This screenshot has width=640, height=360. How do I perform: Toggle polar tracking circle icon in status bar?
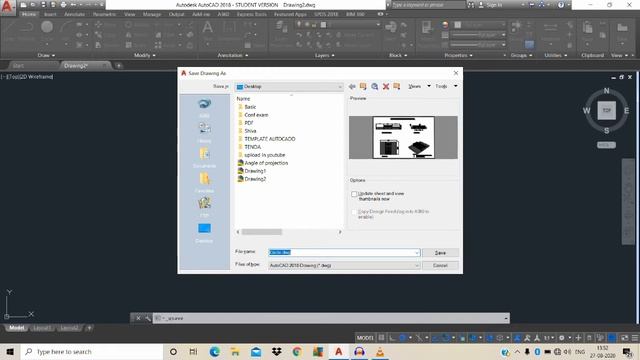point(402,338)
